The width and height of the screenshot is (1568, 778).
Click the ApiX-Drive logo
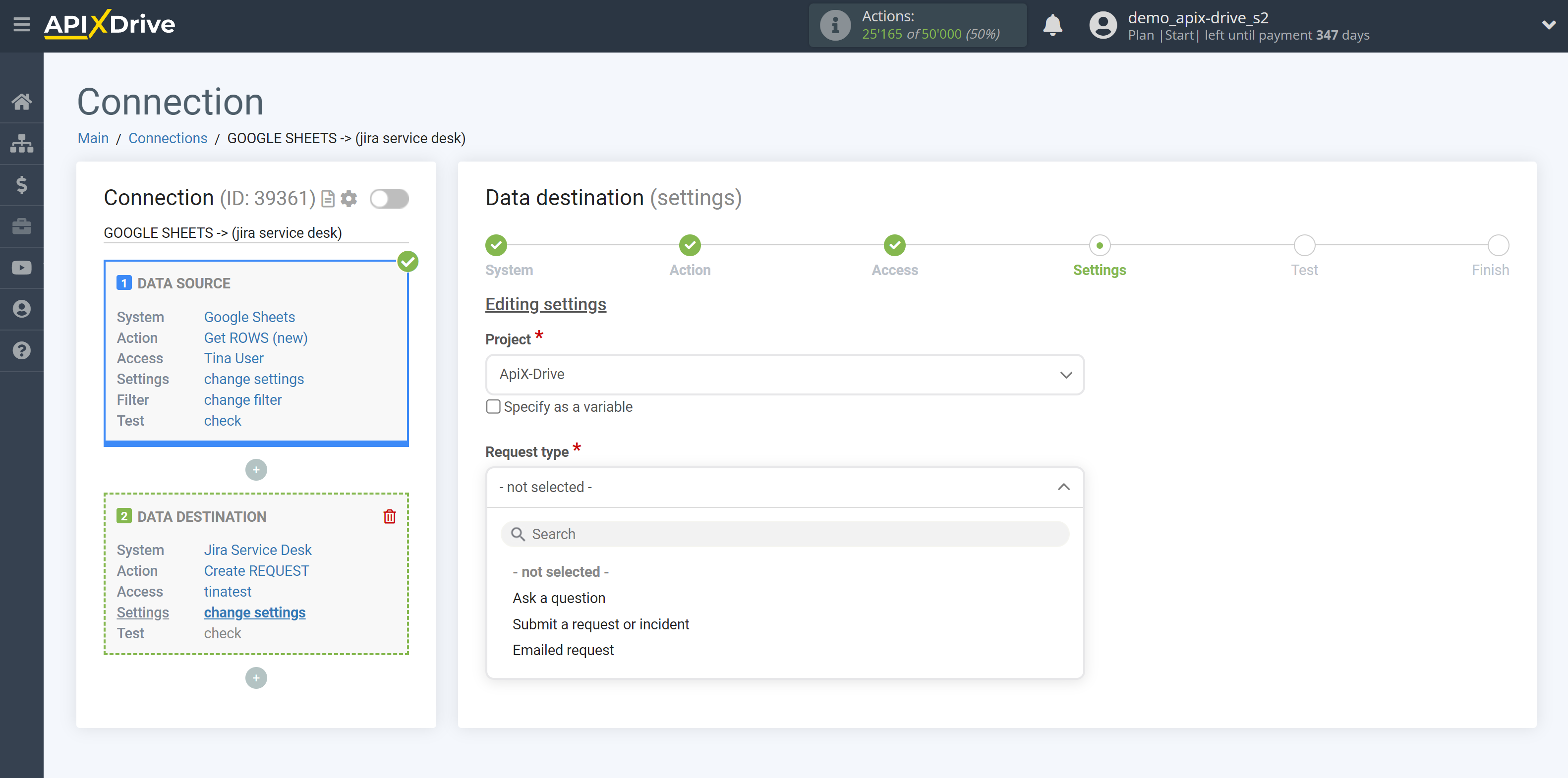click(x=110, y=24)
